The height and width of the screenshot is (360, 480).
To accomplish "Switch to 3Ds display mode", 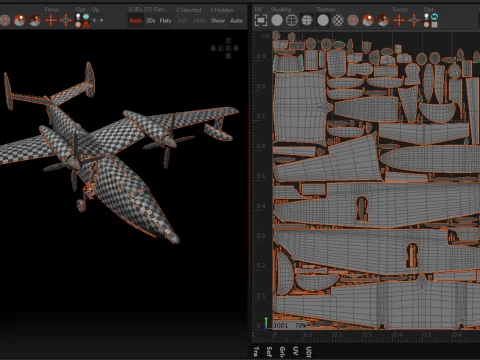I will [151, 21].
